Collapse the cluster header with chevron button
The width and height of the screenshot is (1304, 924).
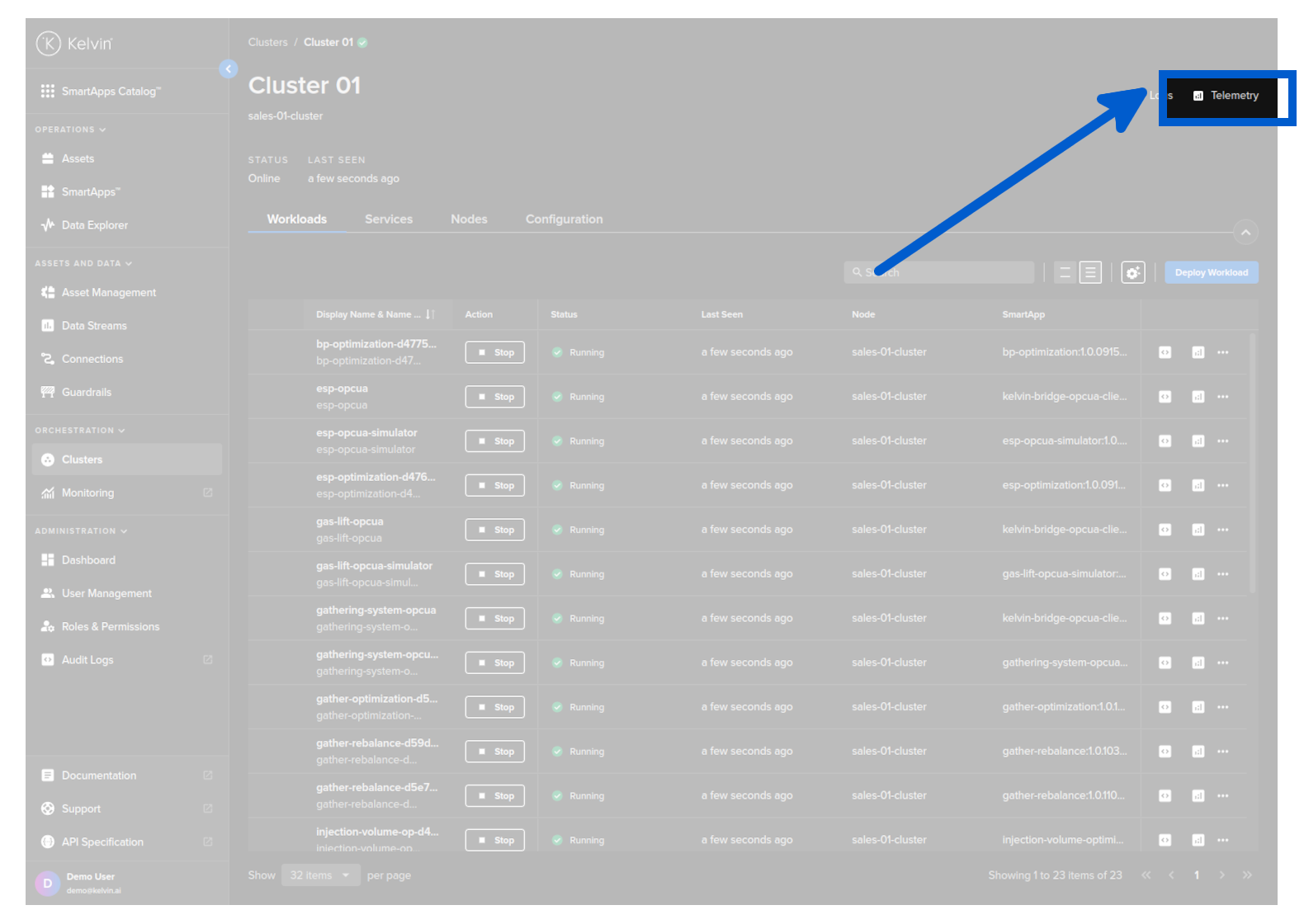tap(1245, 233)
